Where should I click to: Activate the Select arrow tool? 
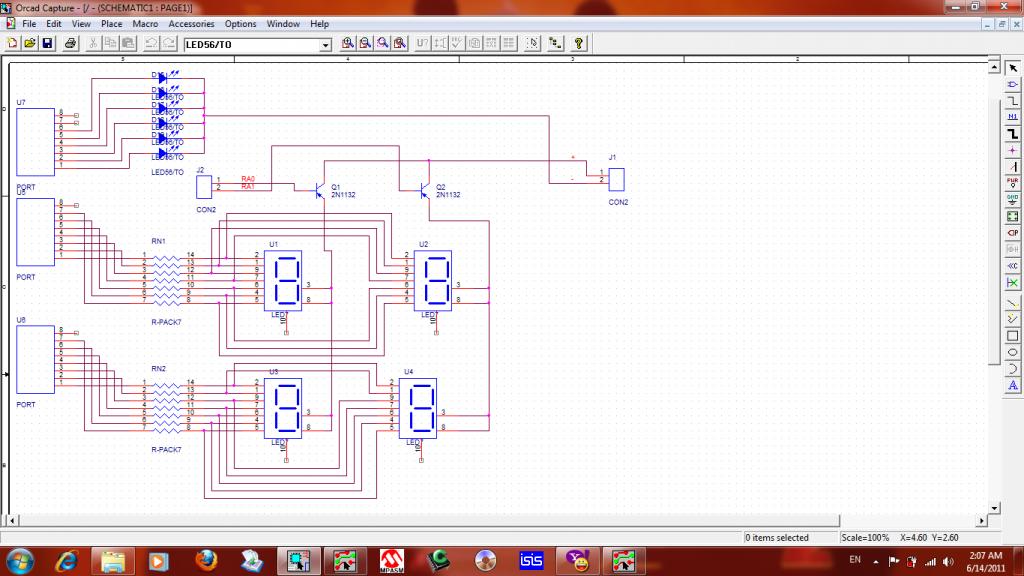1012,67
